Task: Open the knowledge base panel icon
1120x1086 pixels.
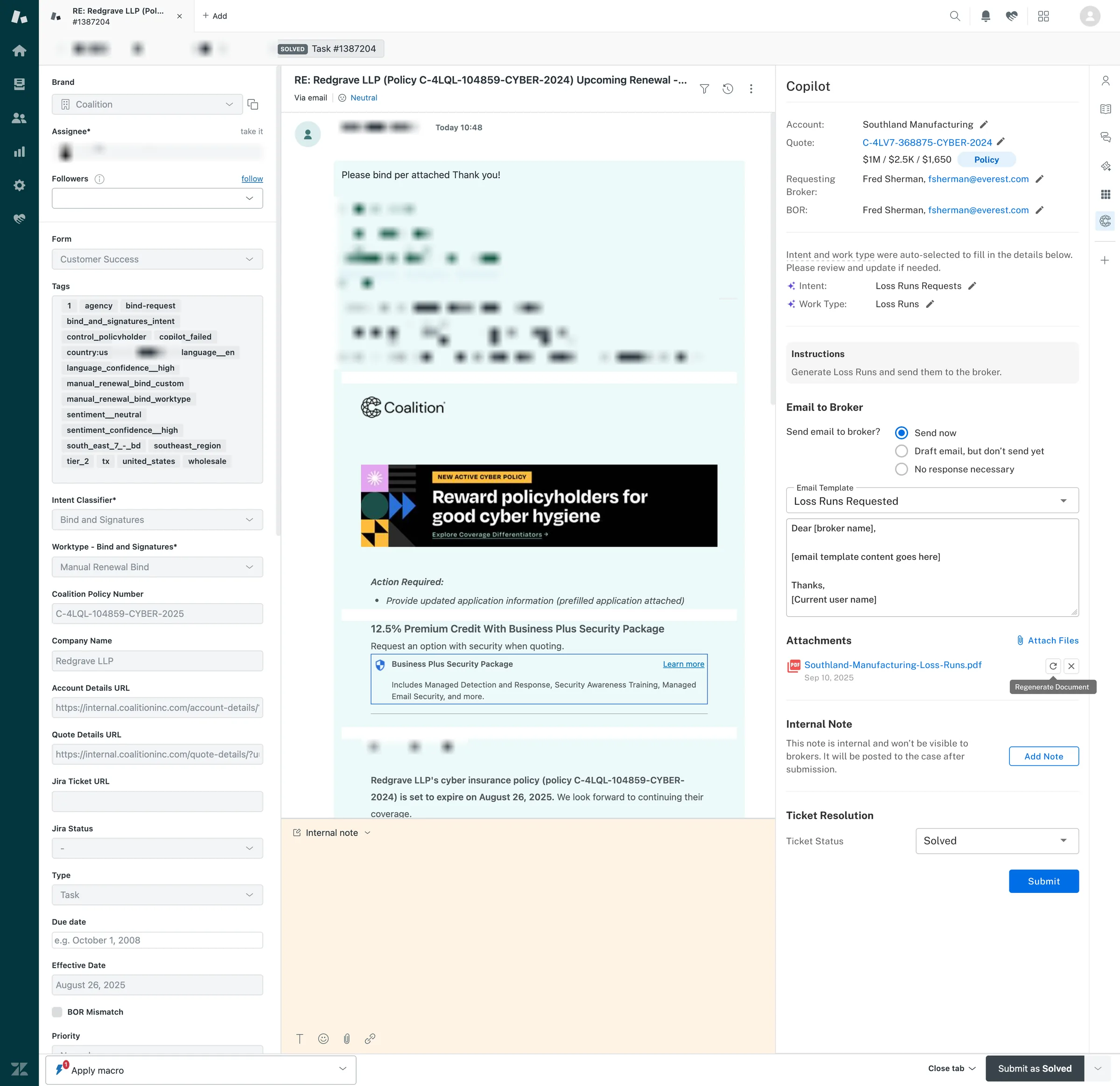Action: [1106, 109]
